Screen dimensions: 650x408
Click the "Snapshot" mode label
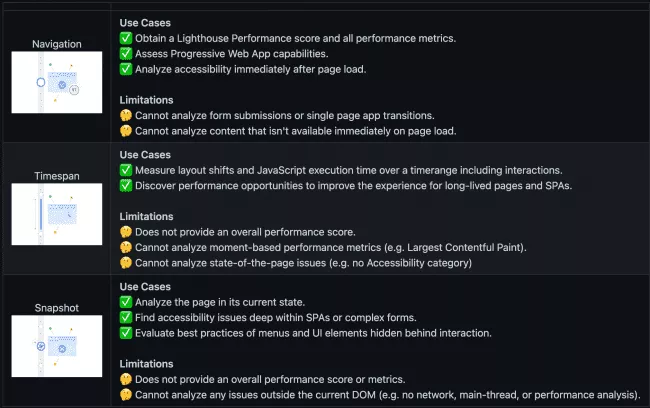click(57, 307)
